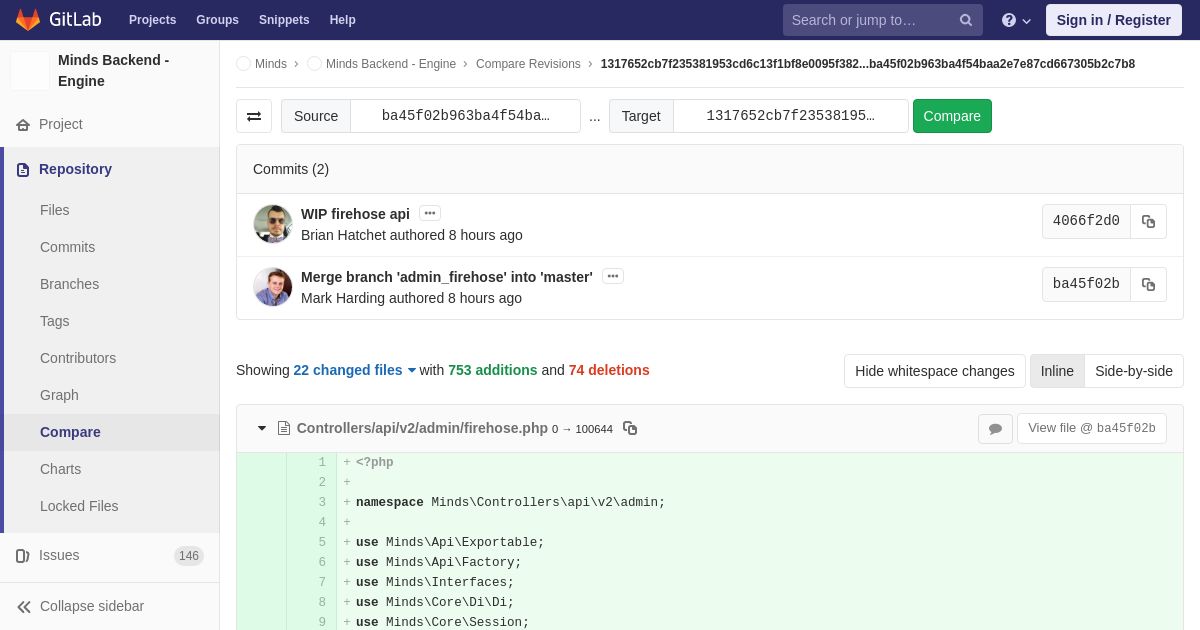The height and width of the screenshot is (630, 1200).
Task: Open Target revision dropdown
Action: [791, 116]
